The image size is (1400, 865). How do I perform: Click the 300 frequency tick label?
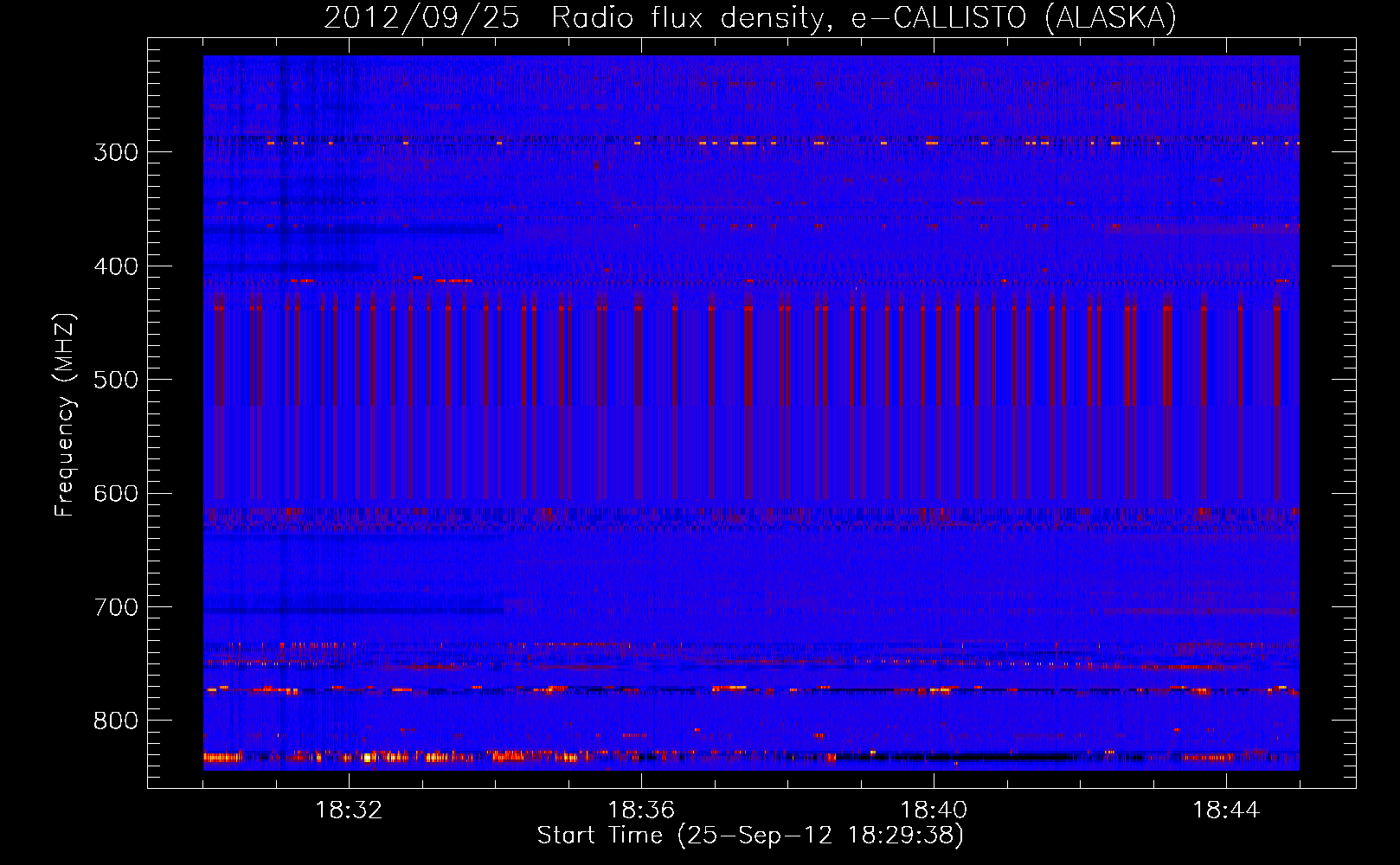(116, 152)
